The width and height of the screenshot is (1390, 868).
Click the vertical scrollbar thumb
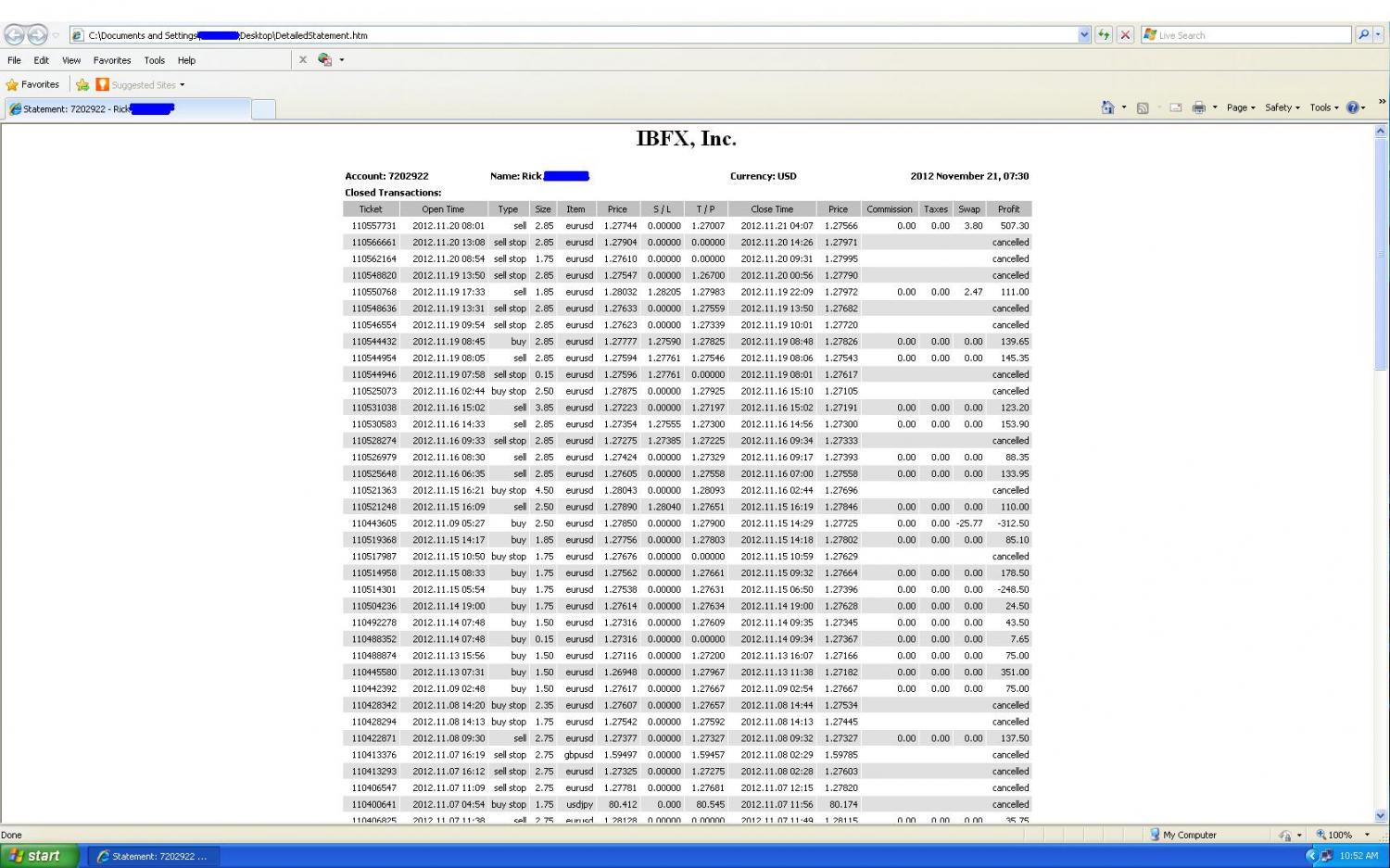click(1381, 255)
